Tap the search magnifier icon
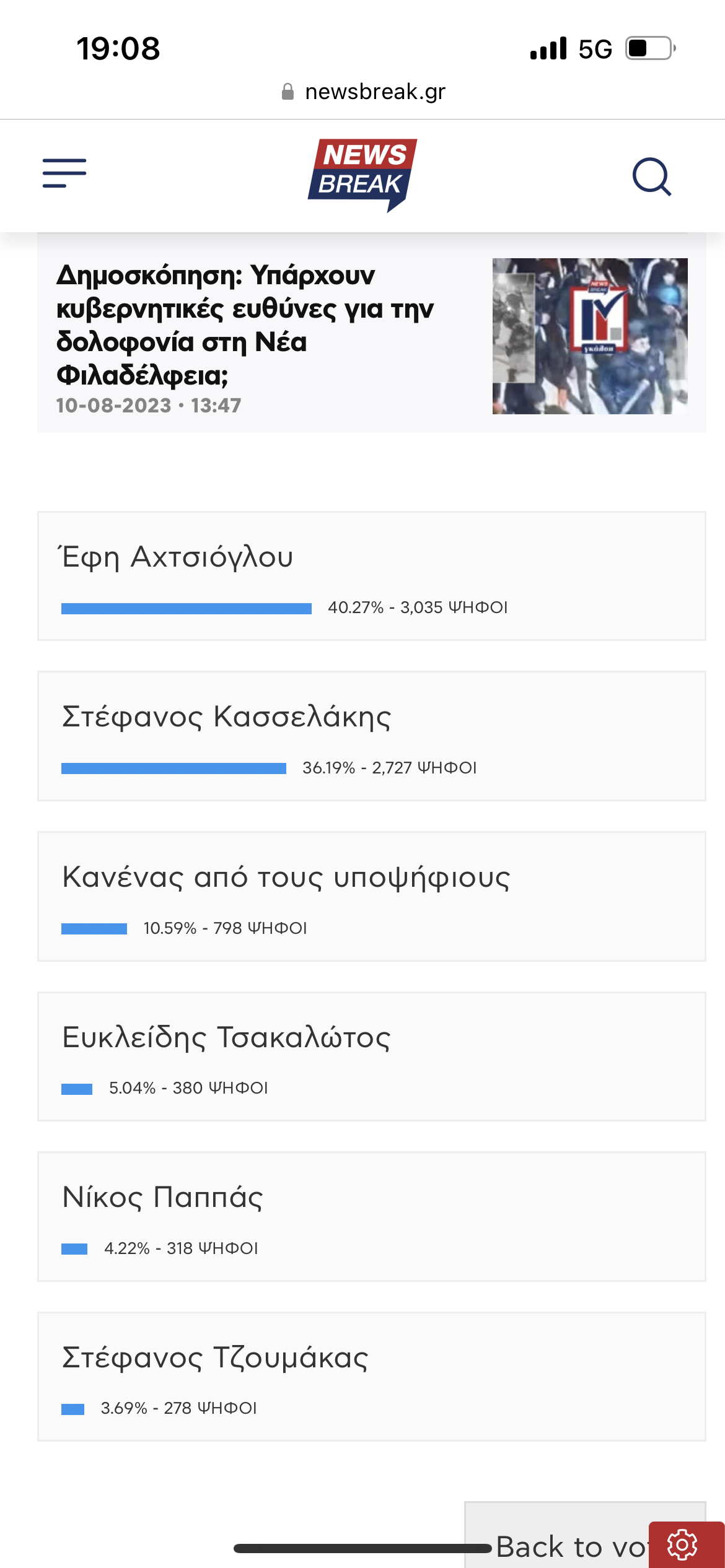This screenshot has height=1568, width=725. 651,176
